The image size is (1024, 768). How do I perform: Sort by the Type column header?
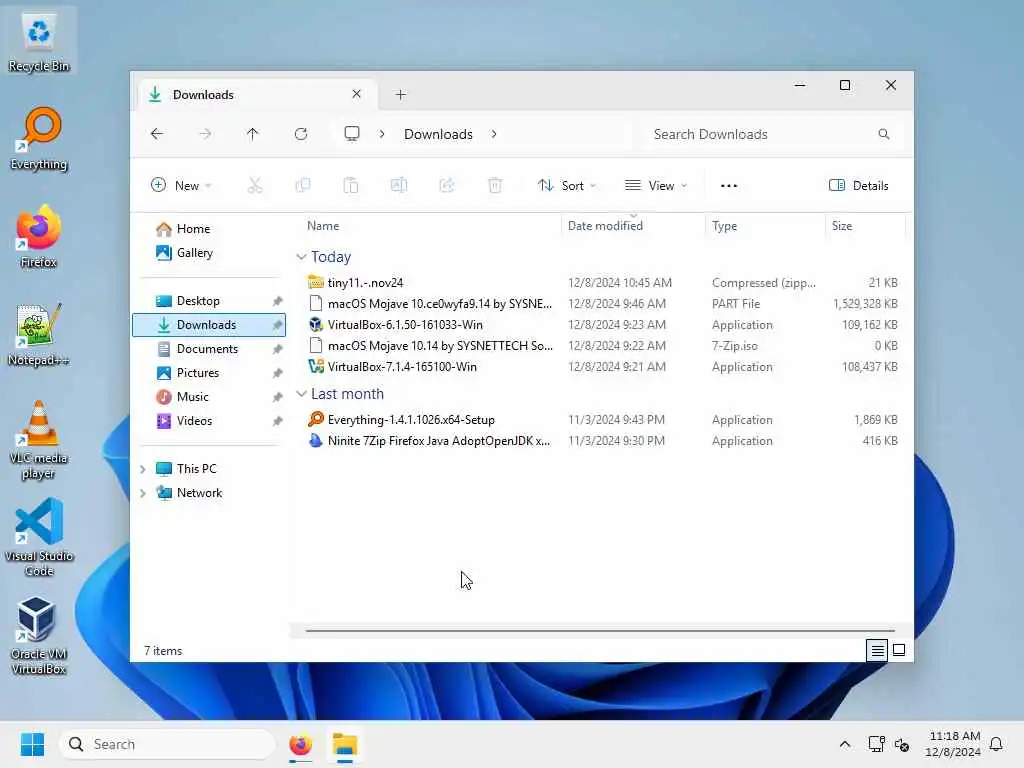click(765, 226)
